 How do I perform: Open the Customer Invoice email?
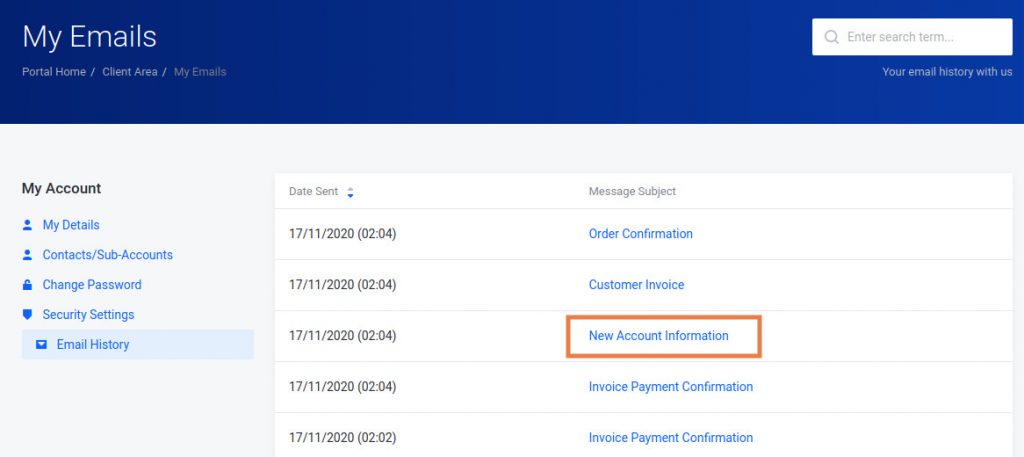(x=637, y=285)
